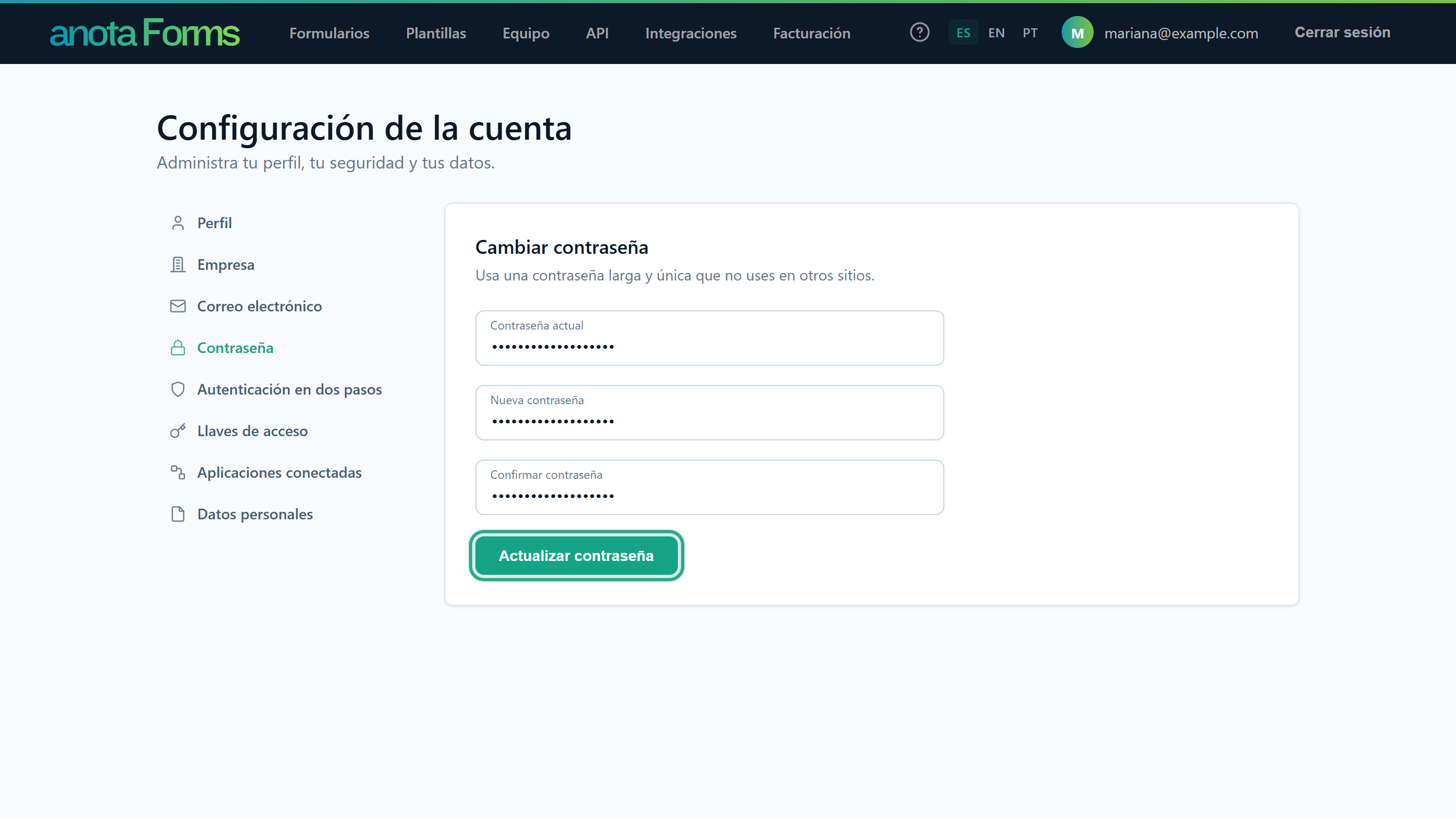Focus the Confirmar contraseña field
This screenshot has width=1456, height=819.
pos(709,487)
